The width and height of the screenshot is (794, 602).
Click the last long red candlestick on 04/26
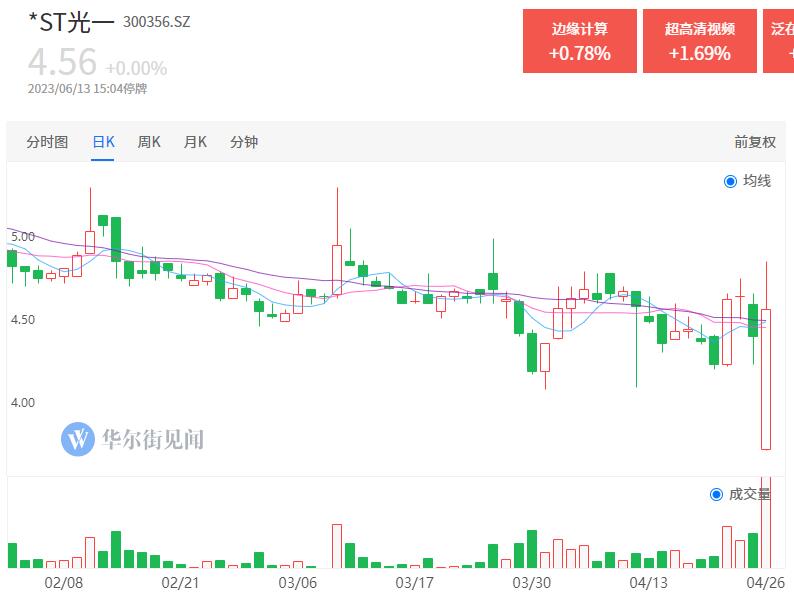pos(766,379)
